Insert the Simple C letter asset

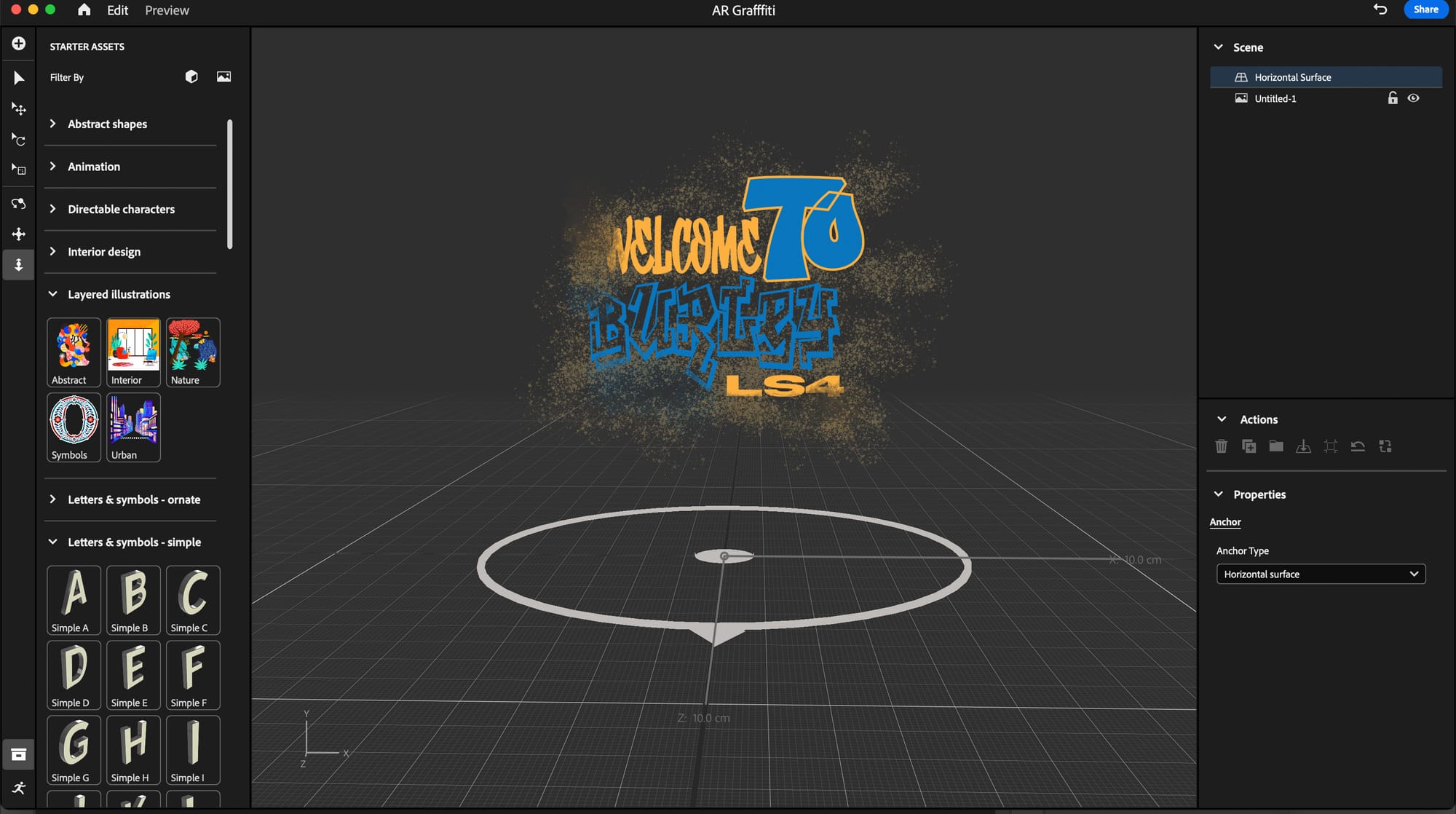point(193,600)
